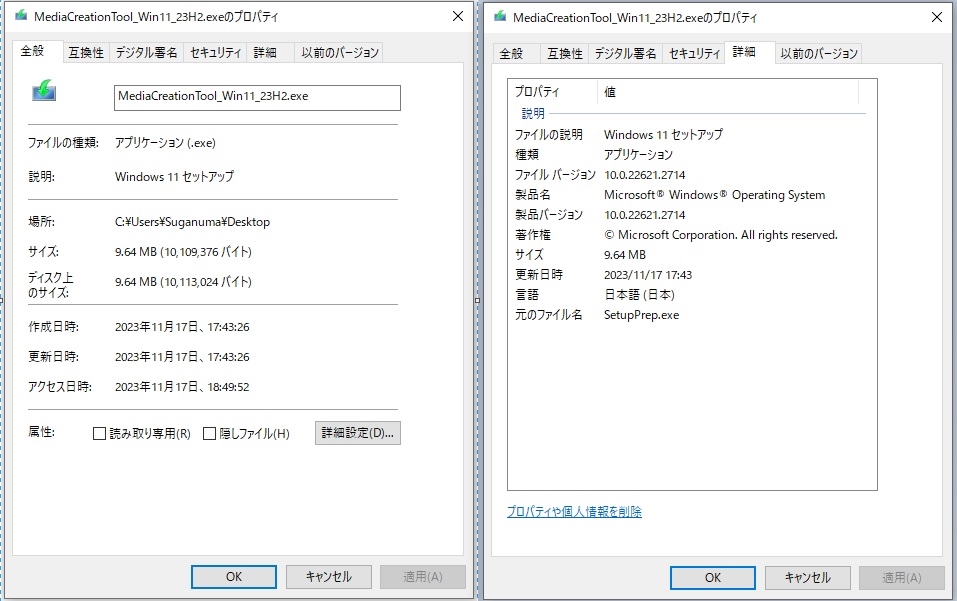Click 2023/11/17 17:43 value
957x601 pixels.
point(648,275)
